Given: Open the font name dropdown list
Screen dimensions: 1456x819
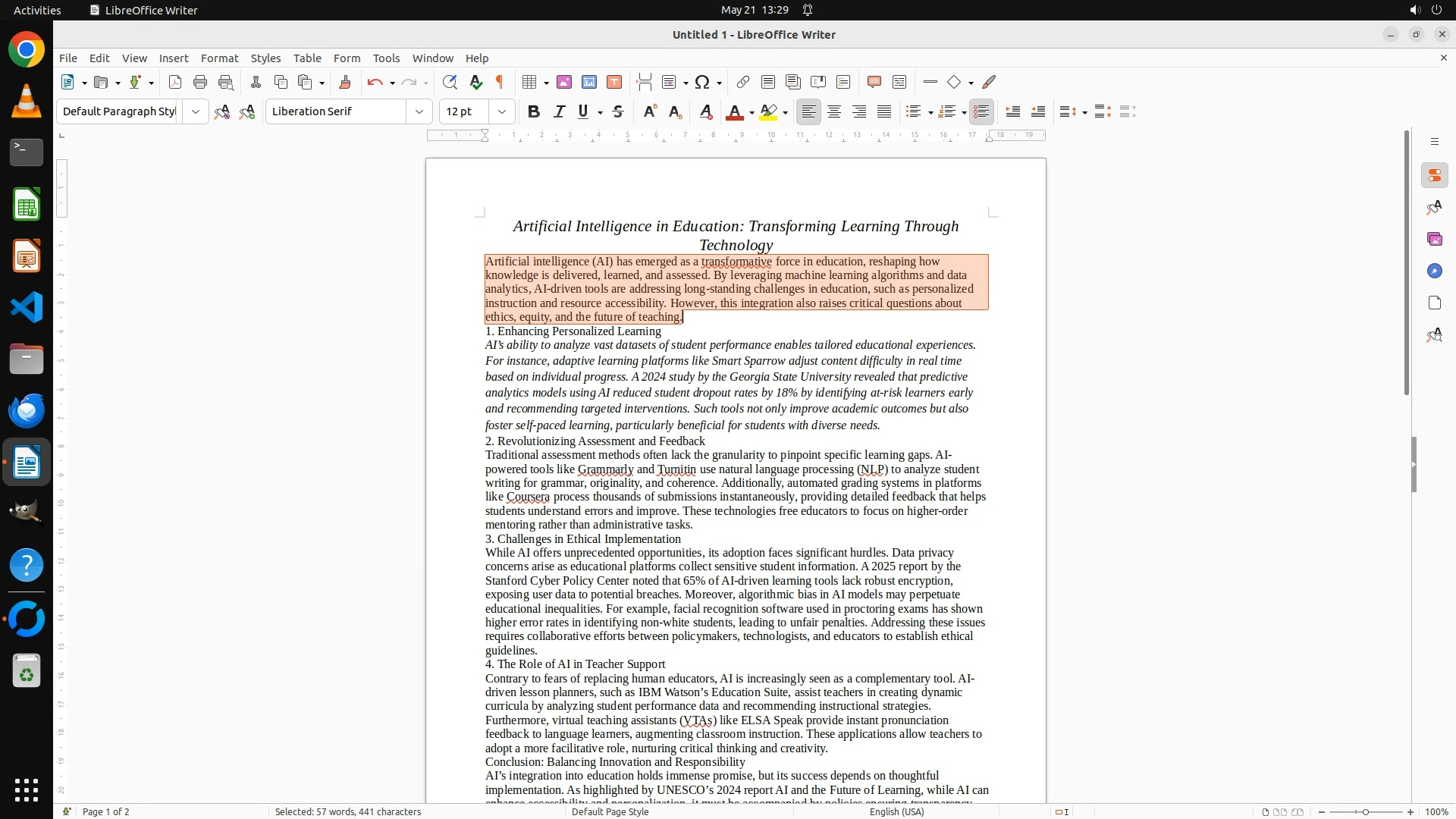Looking at the screenshot, I should (419, 111).
